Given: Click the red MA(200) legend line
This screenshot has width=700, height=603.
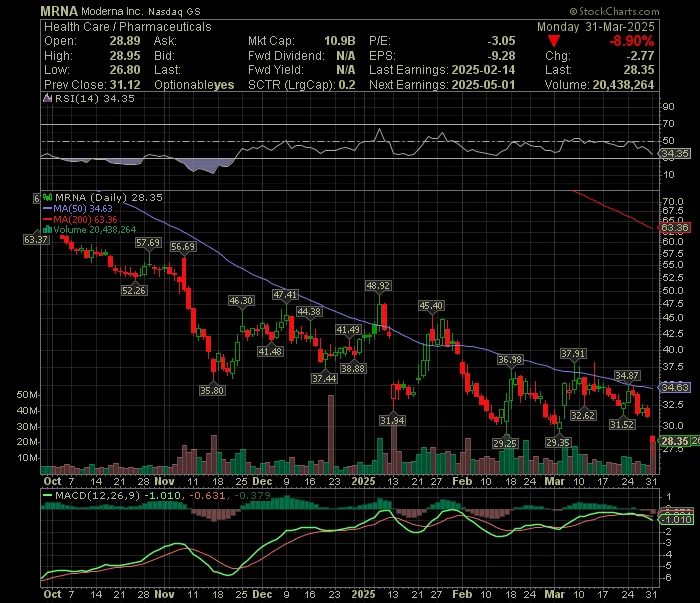Looking at the screenshot, I should [47, 220].
